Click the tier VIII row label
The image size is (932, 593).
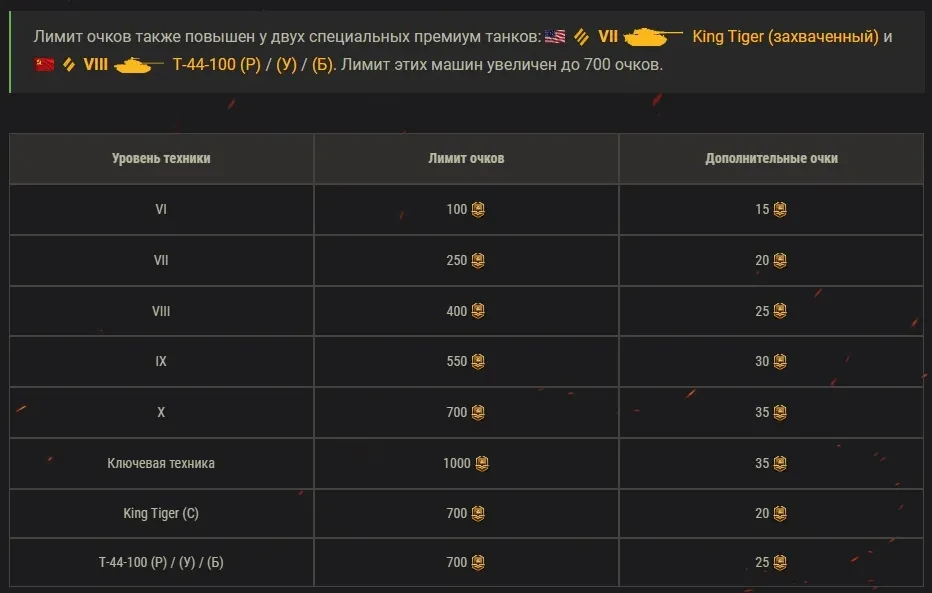point(161,311)
